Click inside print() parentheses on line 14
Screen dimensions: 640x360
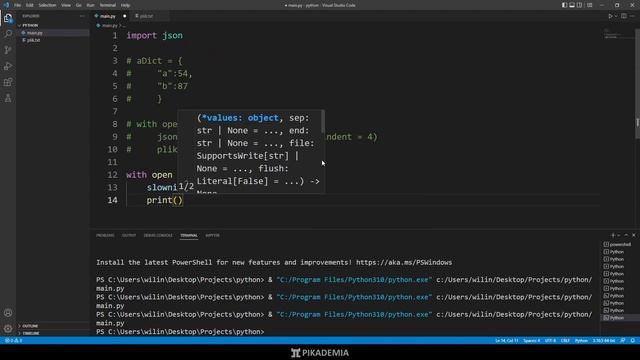pyautogui.click(x=178, y=200)
